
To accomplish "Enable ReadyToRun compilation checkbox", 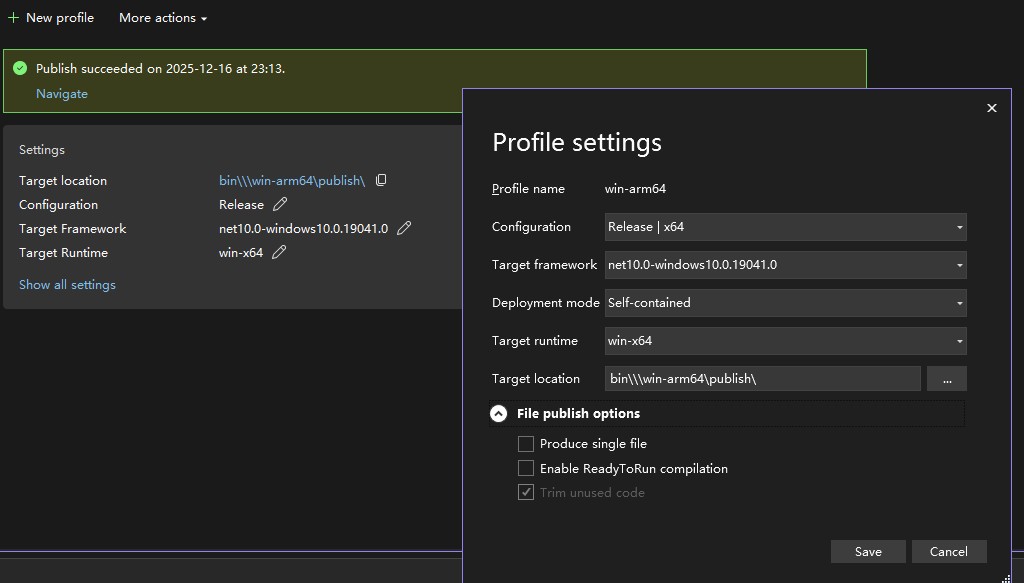I will 526,469.
